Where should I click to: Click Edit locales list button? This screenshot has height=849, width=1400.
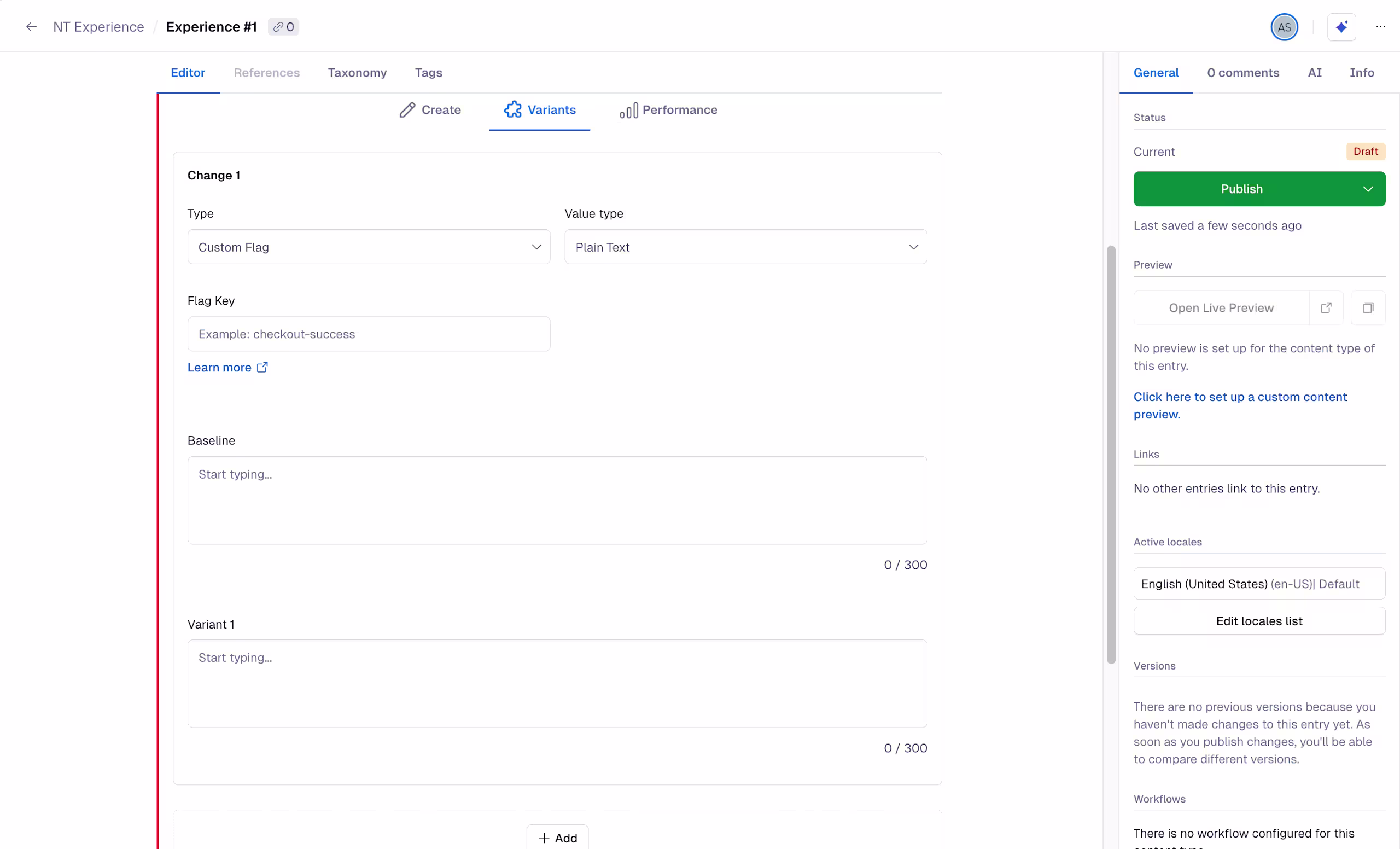click(x=1259, y=620)
